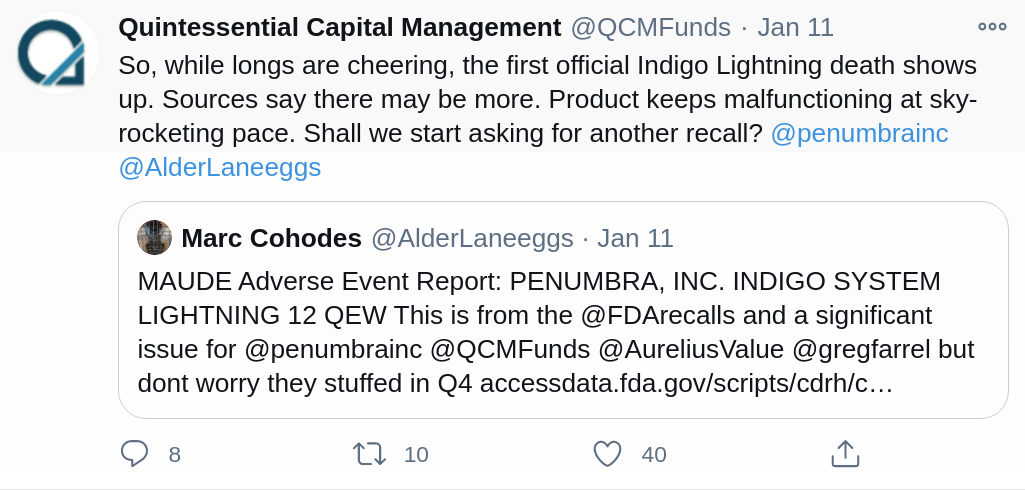
Task: Open Marc Cohodes' small profile picture
Action: click(x=154, y=237)
